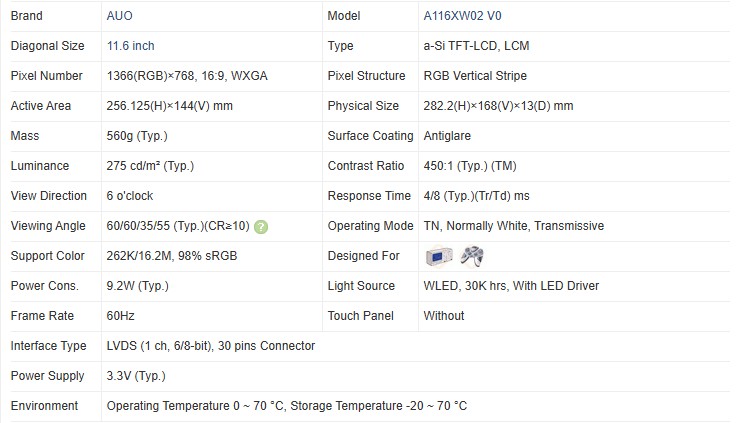Screen dimensions: 738x423
Task: Click the game controller Designed For icon
Action: 471,256
